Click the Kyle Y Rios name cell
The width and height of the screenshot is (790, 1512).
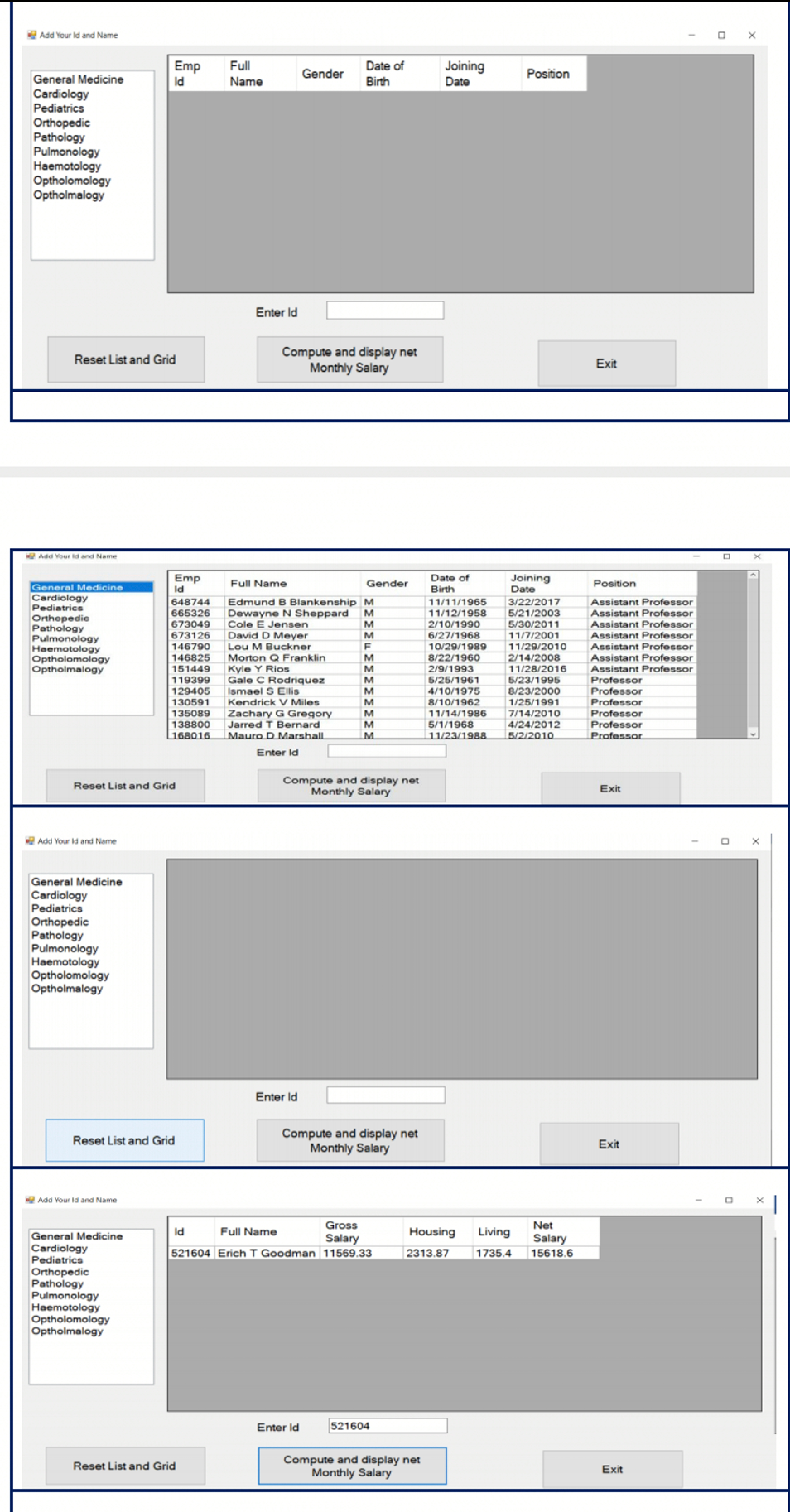[292, 669]
